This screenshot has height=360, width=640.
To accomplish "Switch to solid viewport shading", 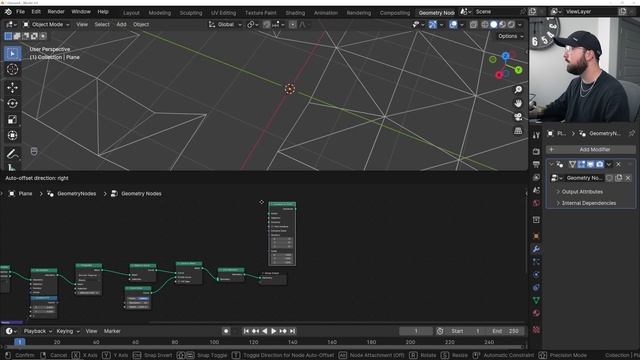I will [494, 25].
